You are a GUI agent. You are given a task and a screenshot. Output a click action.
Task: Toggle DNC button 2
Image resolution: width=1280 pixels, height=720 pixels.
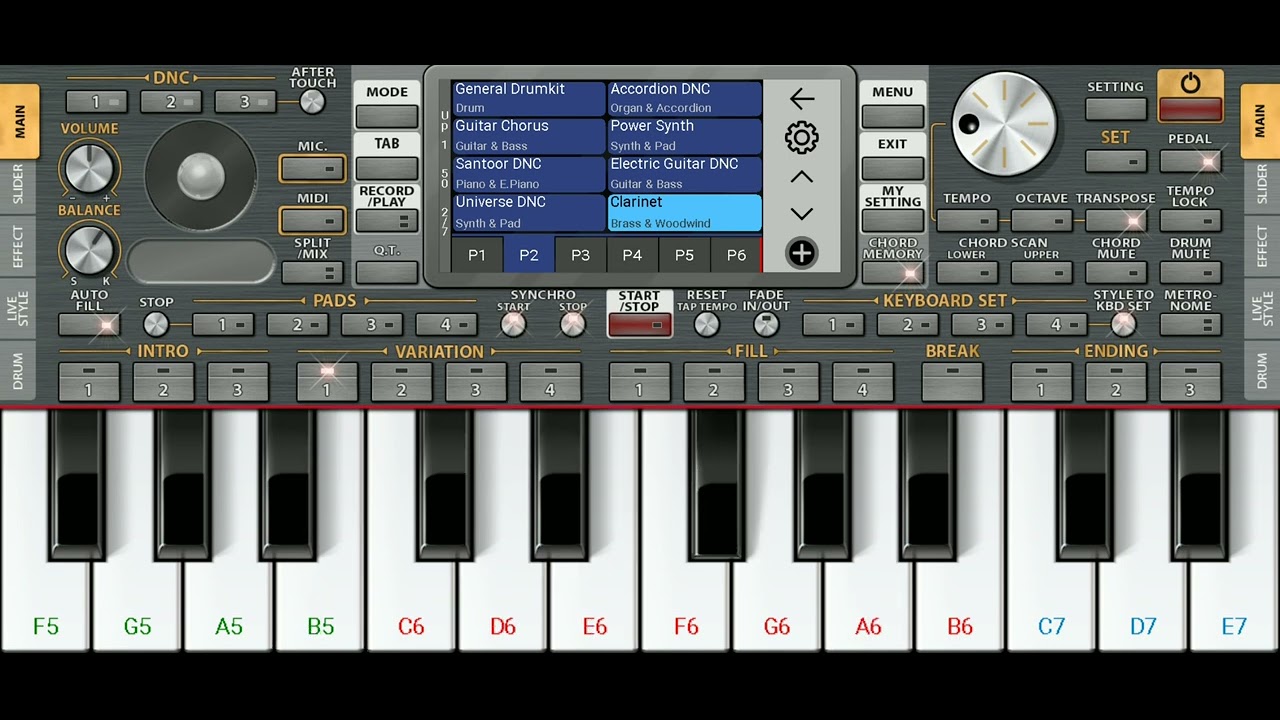[x=171, y=102]
